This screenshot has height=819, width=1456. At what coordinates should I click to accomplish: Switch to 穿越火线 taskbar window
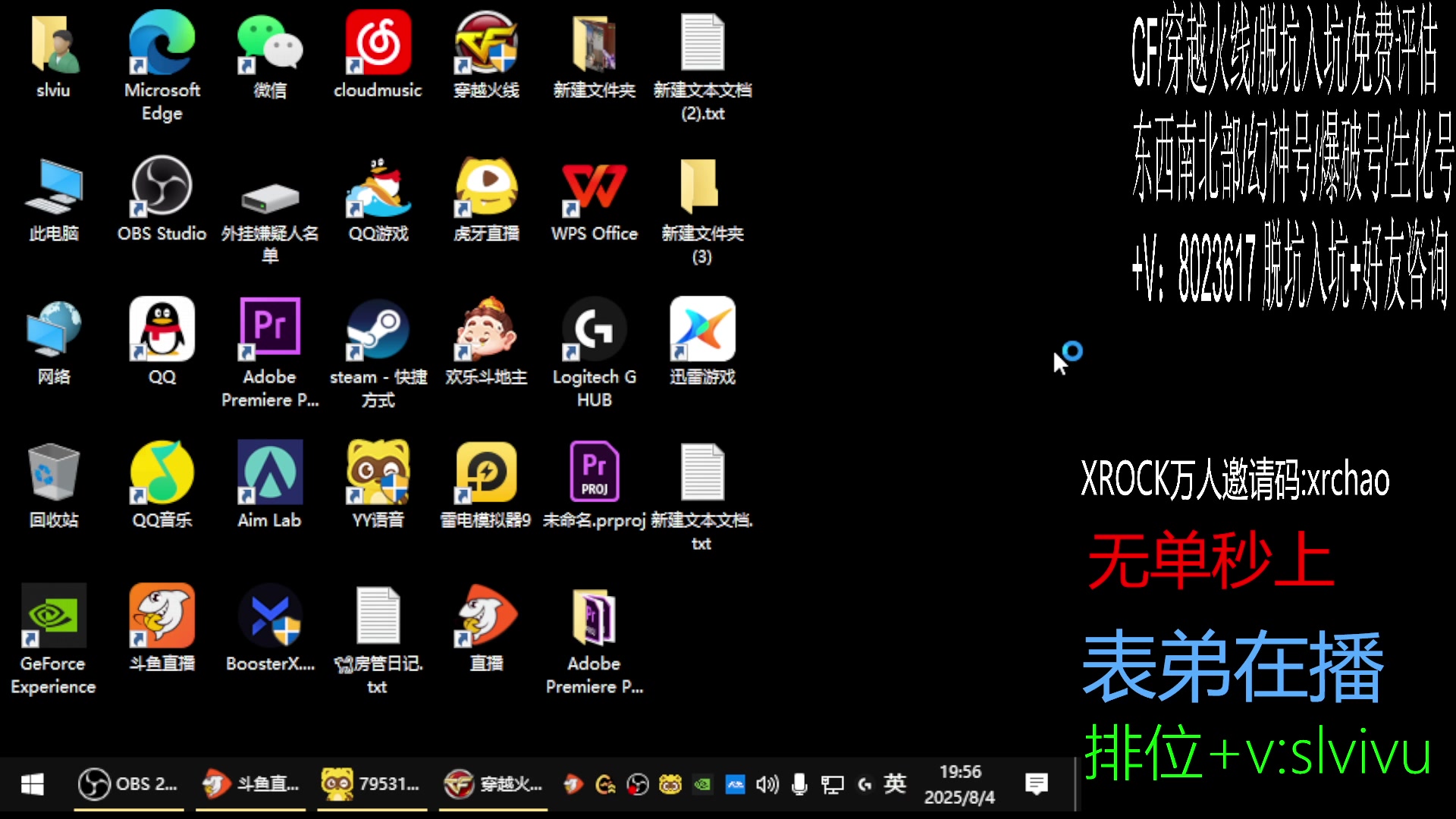493,784
